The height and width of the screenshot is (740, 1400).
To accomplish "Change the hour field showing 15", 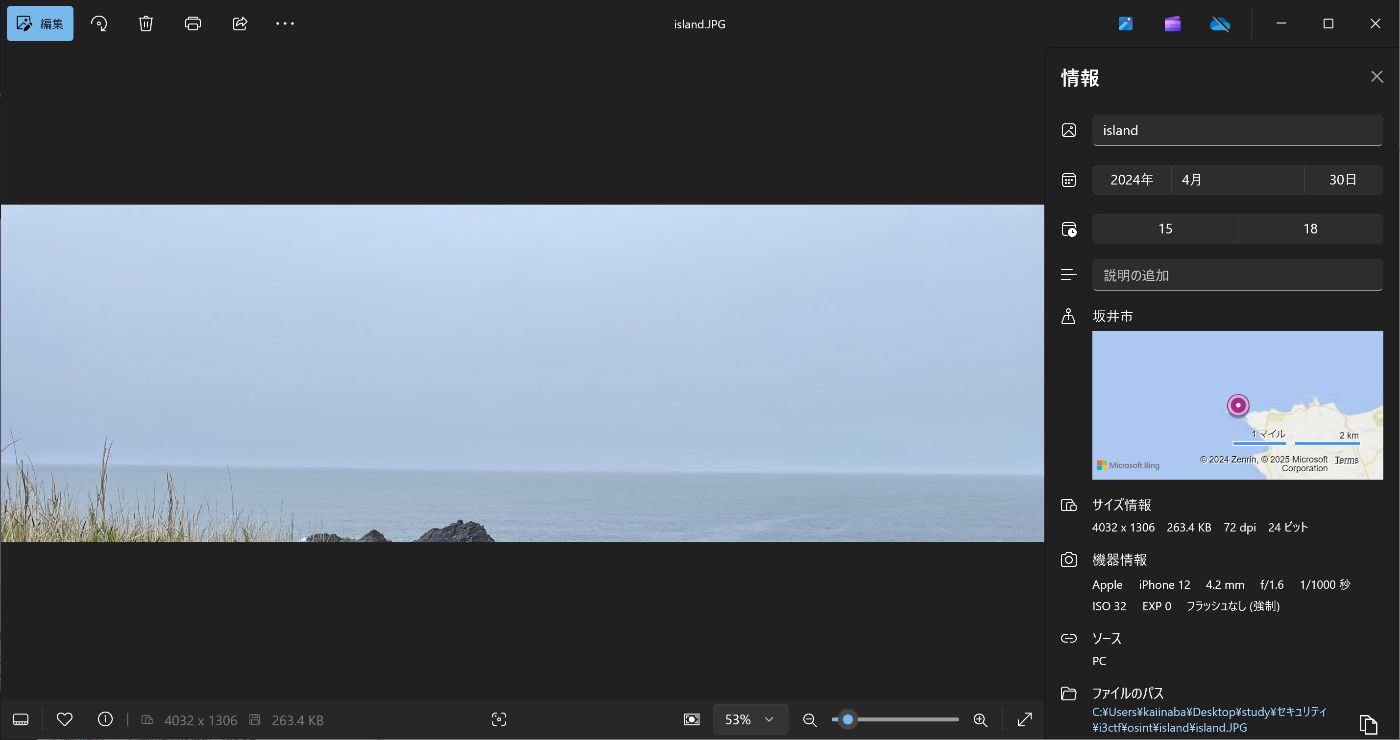I will [1165, 229].
